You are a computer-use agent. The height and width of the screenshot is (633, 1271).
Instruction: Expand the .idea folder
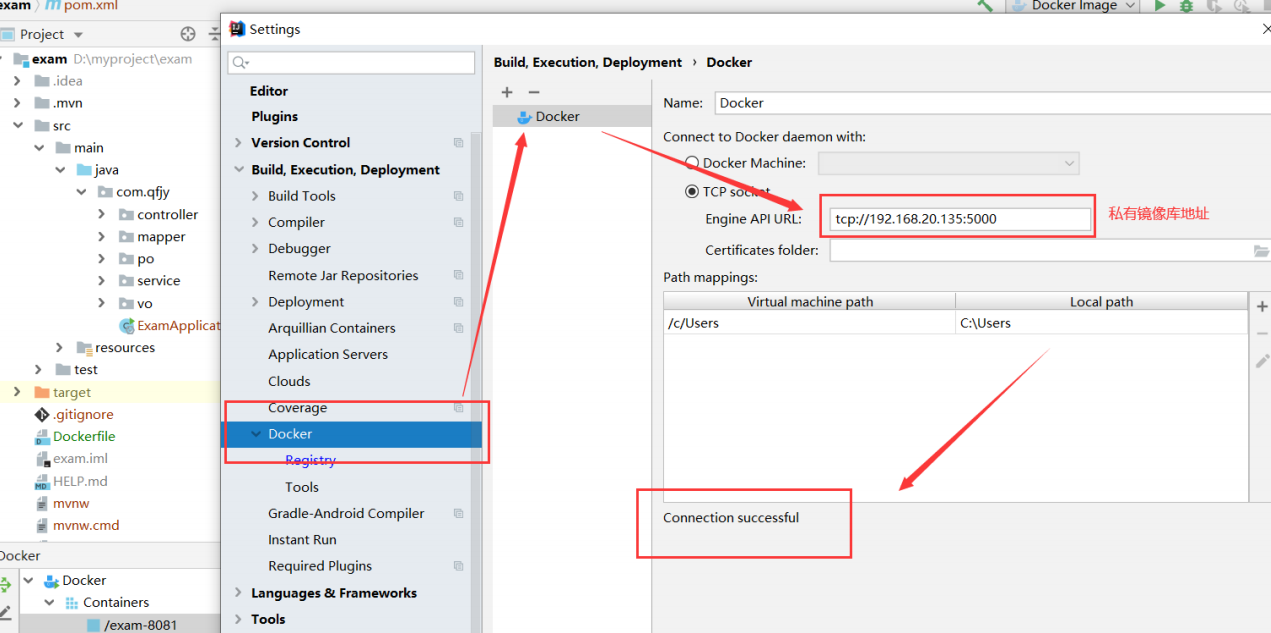click(x=17, y=81)
